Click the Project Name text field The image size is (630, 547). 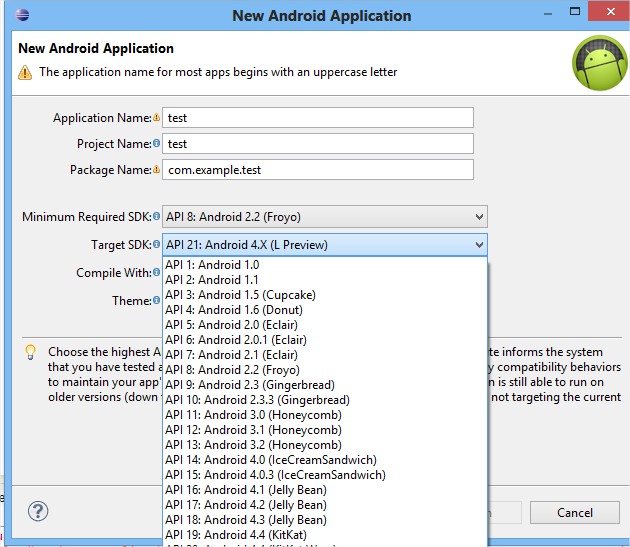point(318,143)
